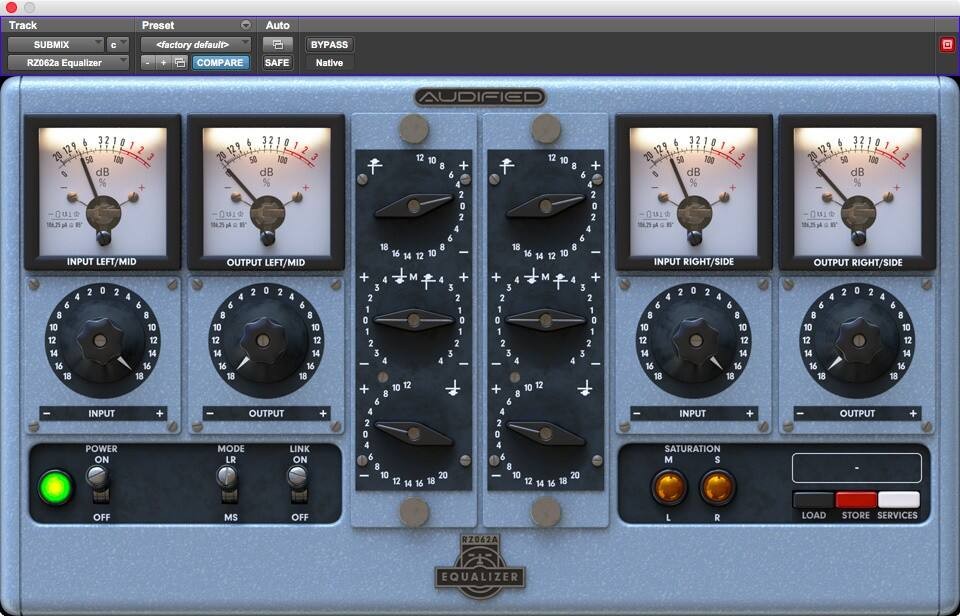Click right channel low shelf EQ knob
Screen dimensions: 960x616
click(x=546, y=434)
